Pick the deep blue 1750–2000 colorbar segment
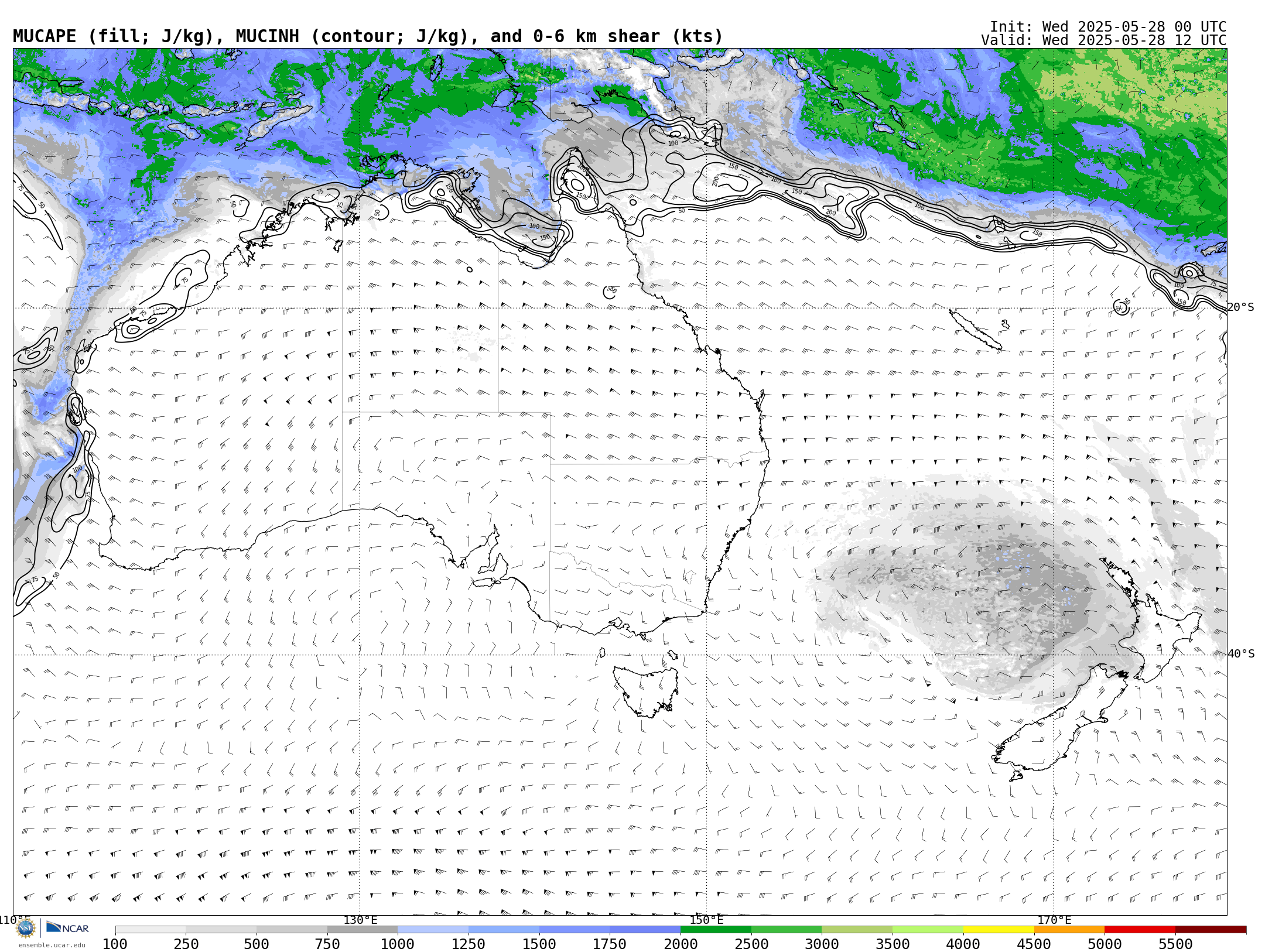 (645, 930)
